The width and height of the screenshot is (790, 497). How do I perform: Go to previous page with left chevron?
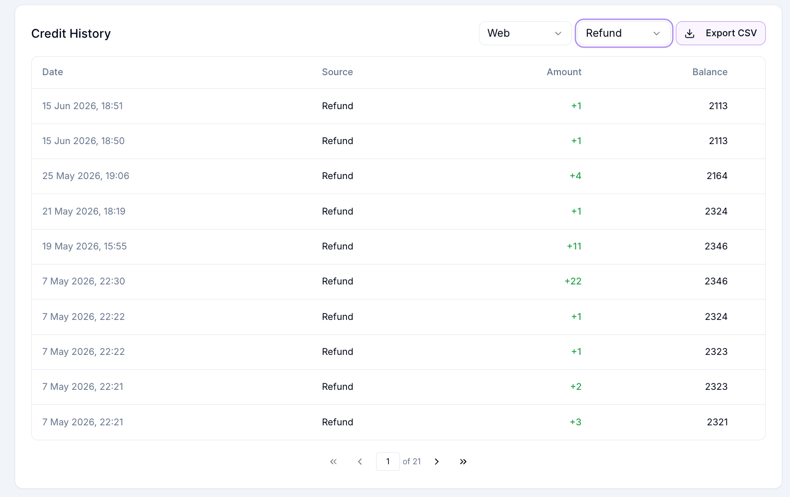(360, 461)
